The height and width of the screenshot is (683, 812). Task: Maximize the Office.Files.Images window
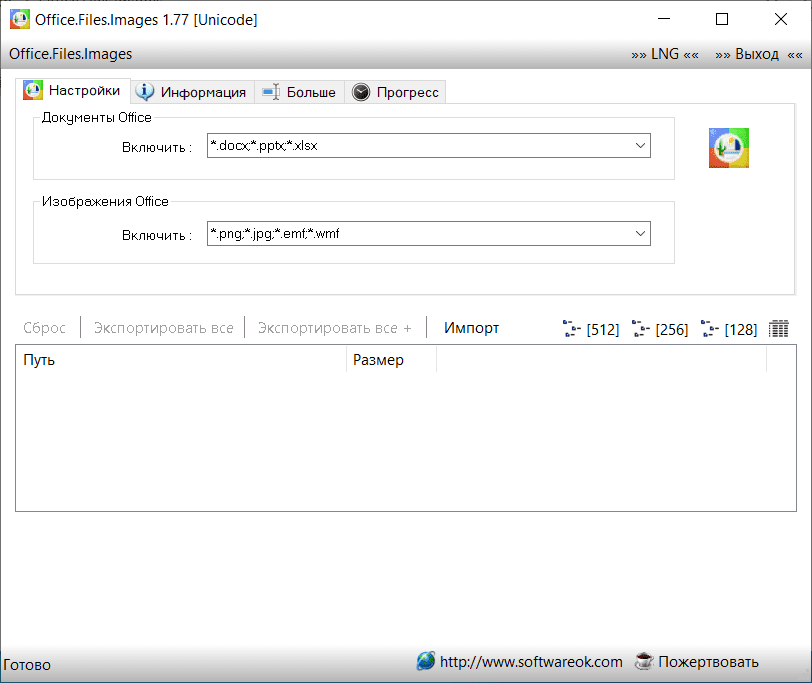click(x=722, y=19)
